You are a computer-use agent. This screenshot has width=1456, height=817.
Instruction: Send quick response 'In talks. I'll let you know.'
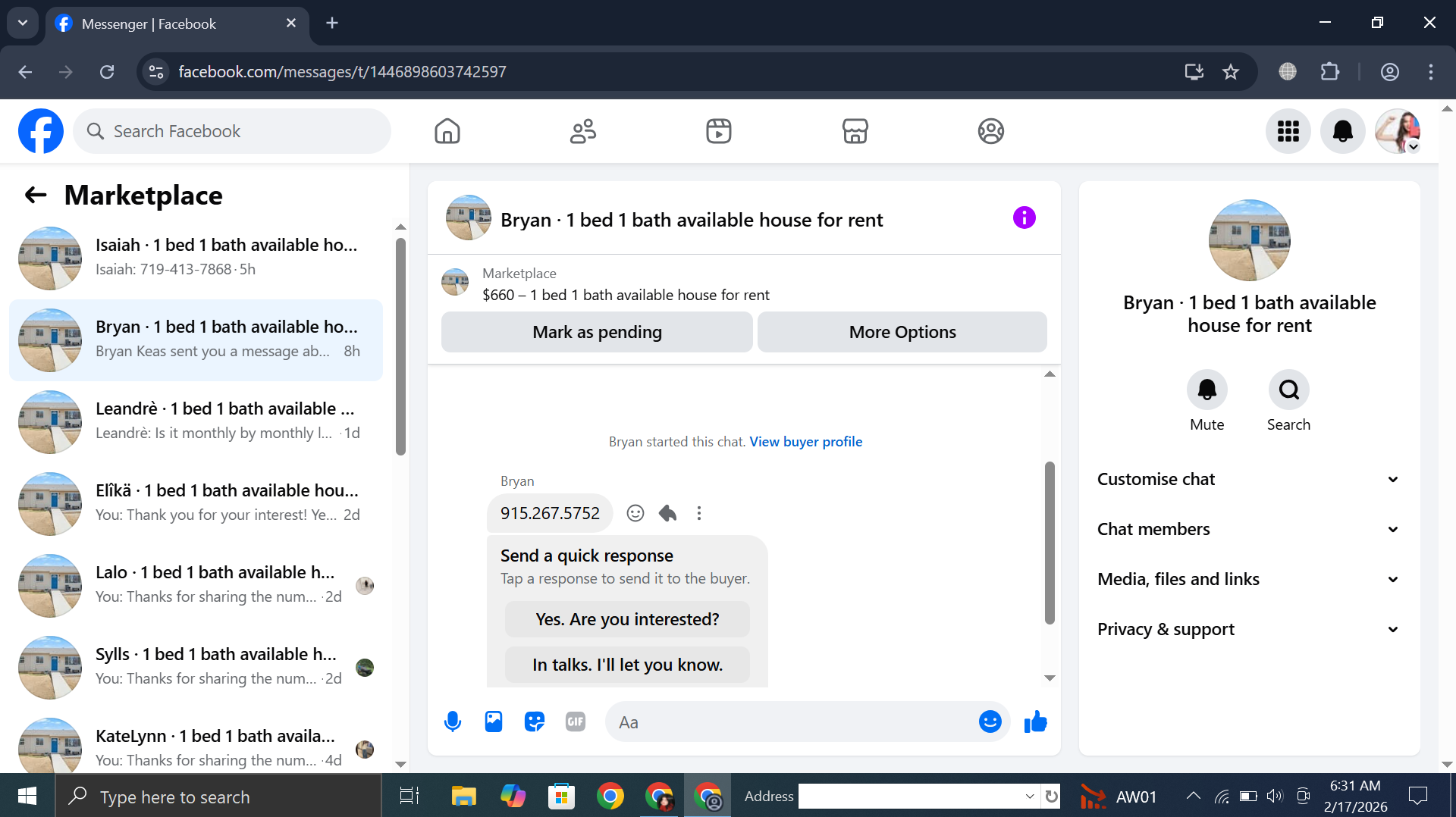tap(627, 665)
